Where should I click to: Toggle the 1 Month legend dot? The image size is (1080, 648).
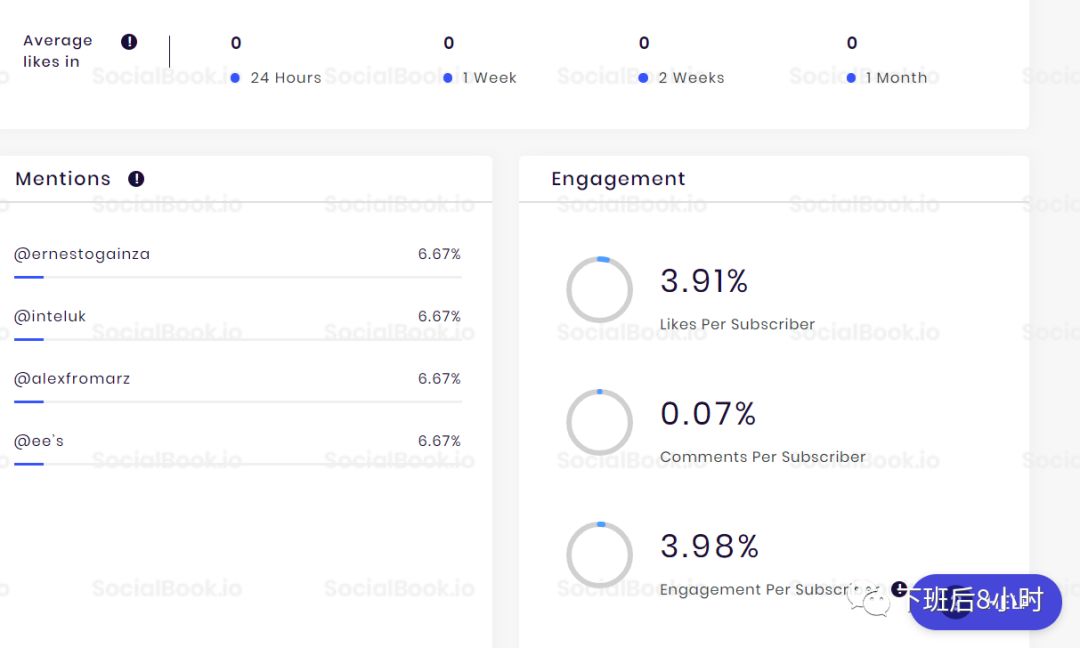851,78
